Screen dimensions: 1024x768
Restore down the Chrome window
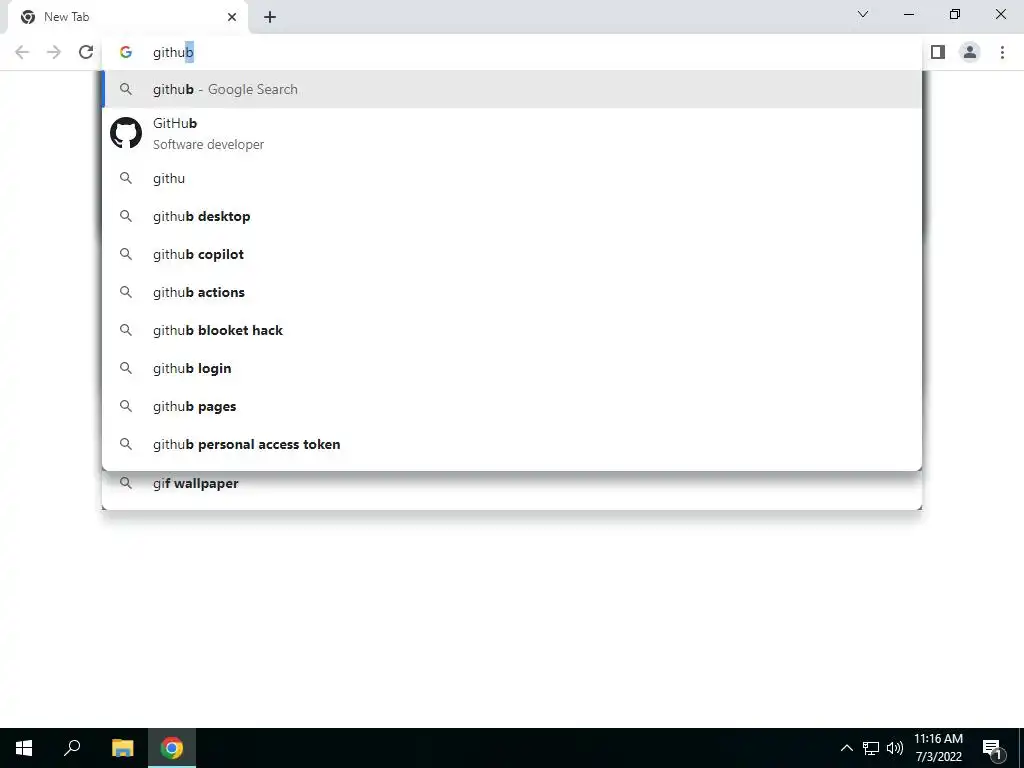[x=955, y=14]
